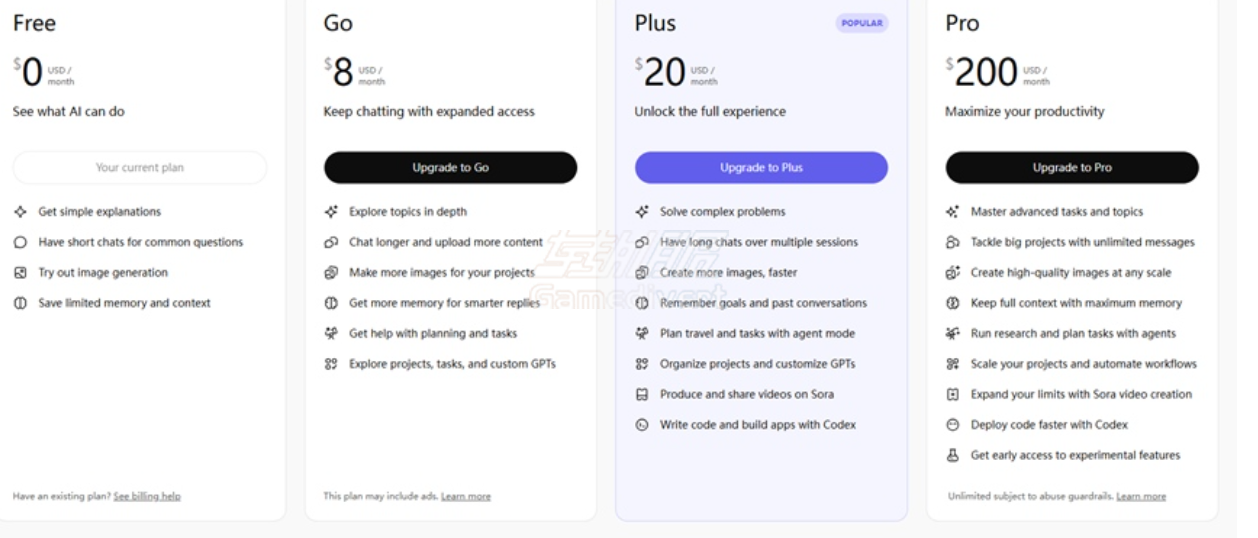Click the POPULAR badge on Plus plan
This screenshot has height=538, width=1258.
[x=861, y=23]
